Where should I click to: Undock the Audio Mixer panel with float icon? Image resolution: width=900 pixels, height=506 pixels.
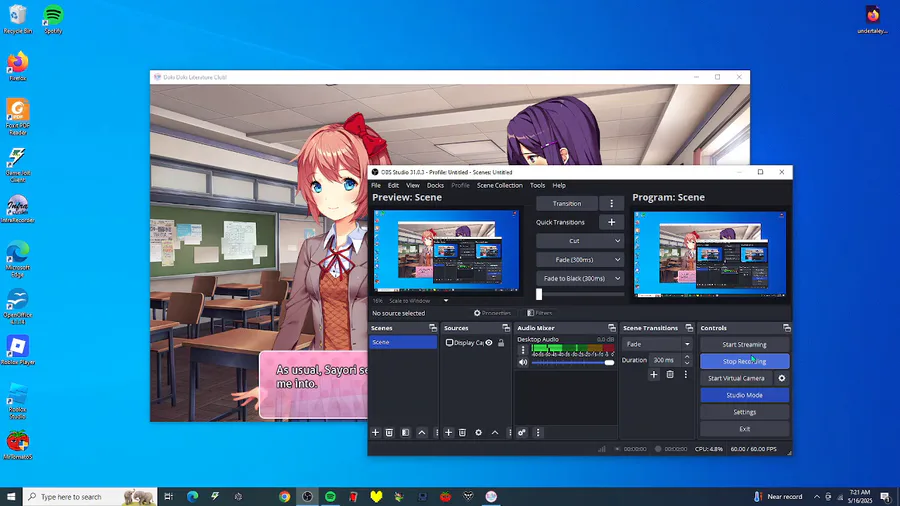pyautogui.click(x=612, y=328)
